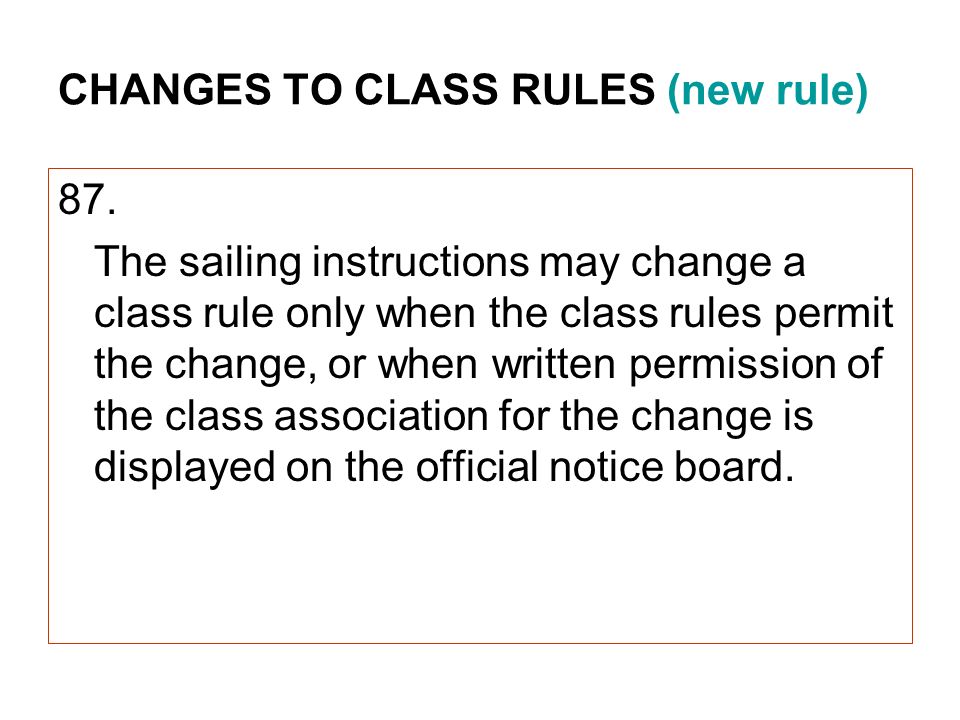Click the teal '(new rule)' text

pyautogui.click(x=768, y=91)
